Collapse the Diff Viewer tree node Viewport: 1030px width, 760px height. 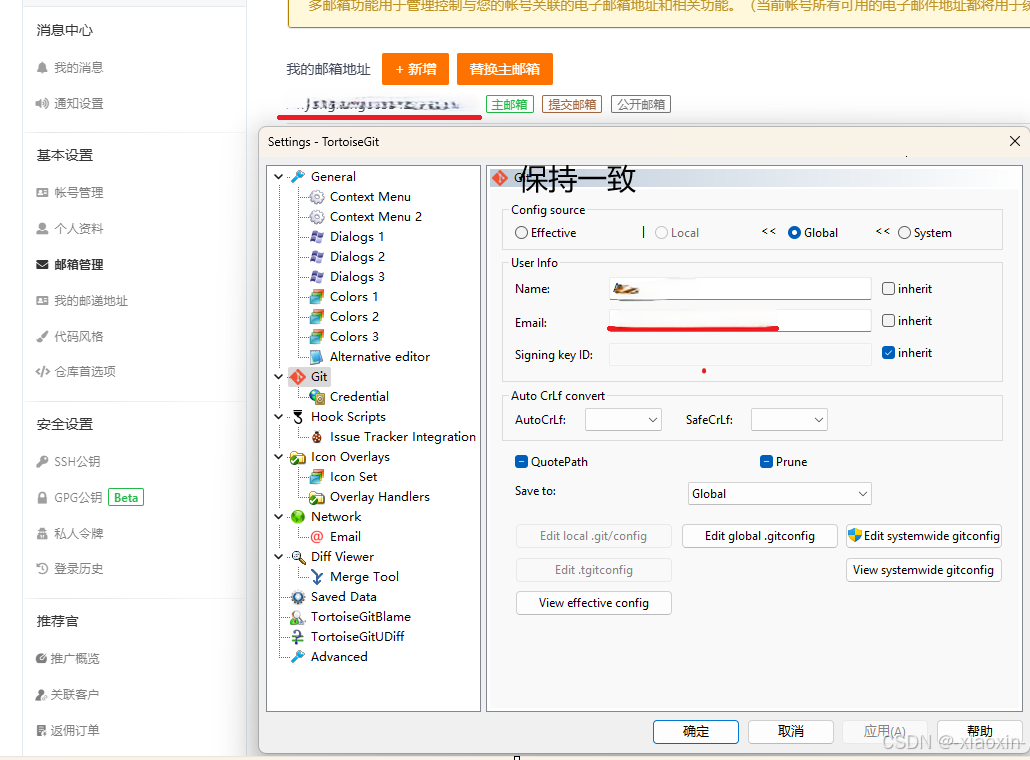tap(279, 557)
